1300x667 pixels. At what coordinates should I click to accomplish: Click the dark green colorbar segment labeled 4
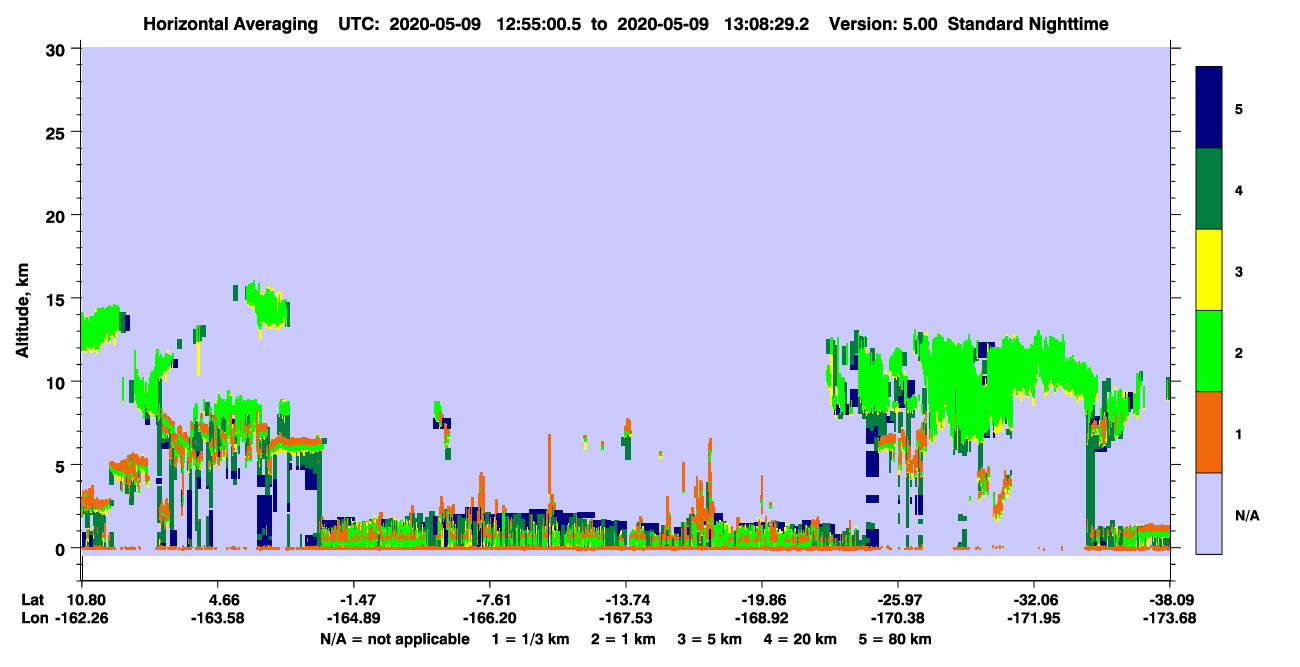(1209, 189)
